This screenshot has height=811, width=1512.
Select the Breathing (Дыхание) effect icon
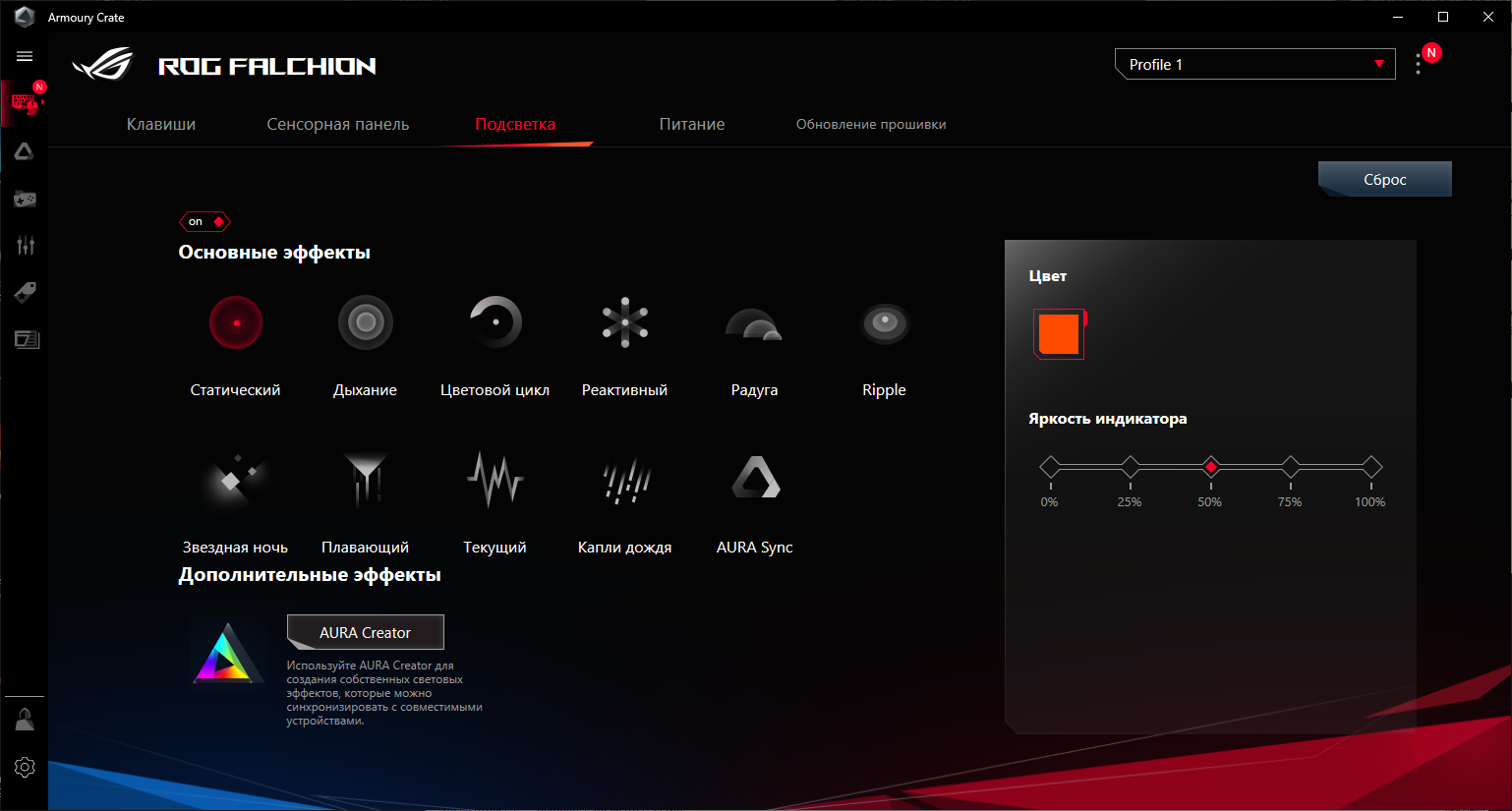[x=366, y=322]
